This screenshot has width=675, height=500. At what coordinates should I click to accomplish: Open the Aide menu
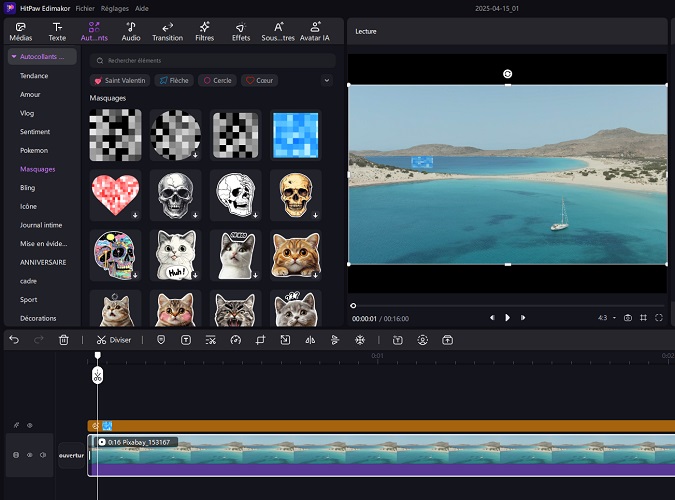click(142, 8)
